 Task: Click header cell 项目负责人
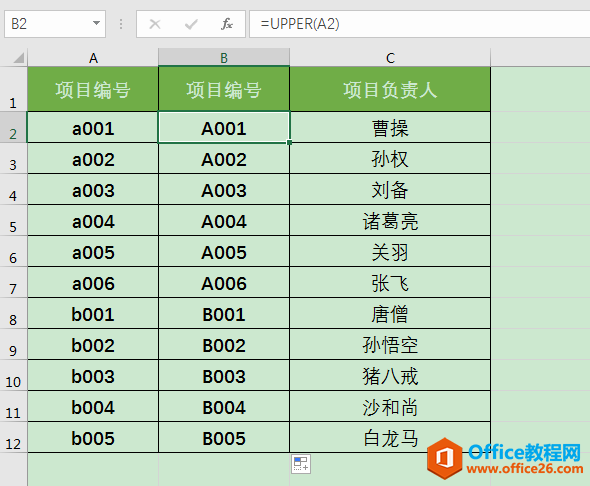pyautogui.click(x=390, y=89)
